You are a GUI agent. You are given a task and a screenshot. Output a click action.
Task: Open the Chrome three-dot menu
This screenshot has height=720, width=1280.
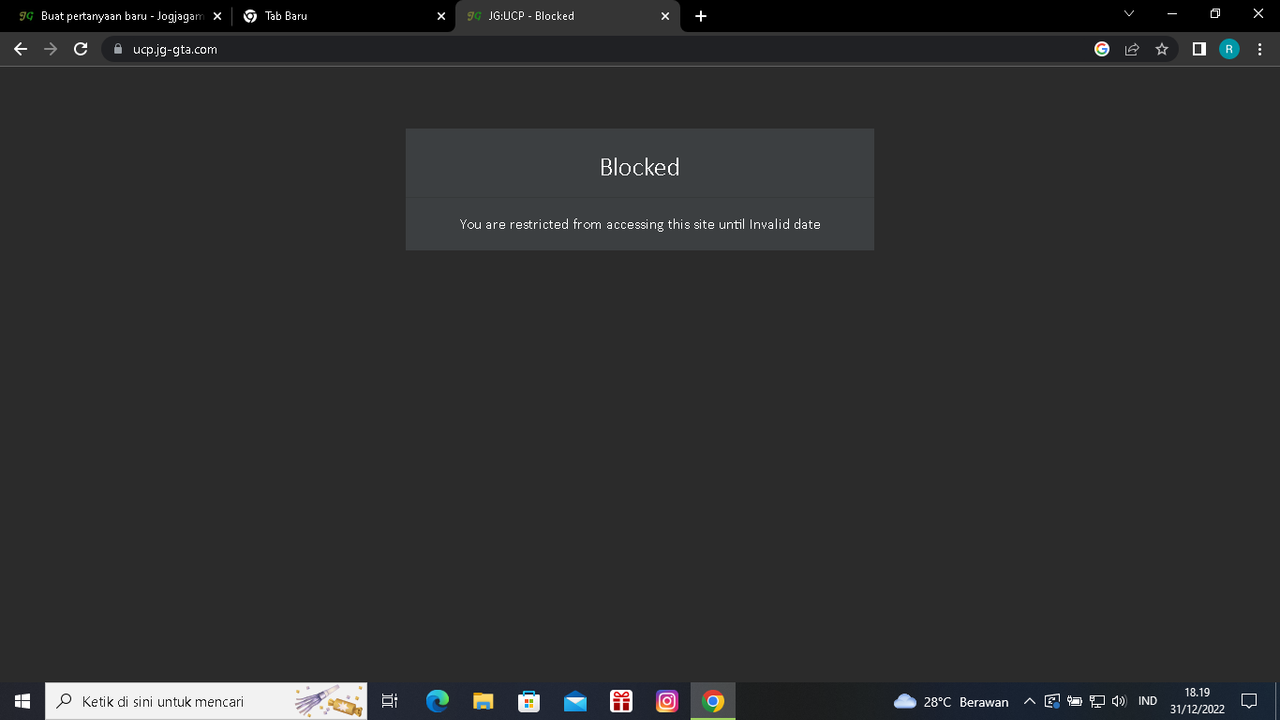[x=1259, y=49]
